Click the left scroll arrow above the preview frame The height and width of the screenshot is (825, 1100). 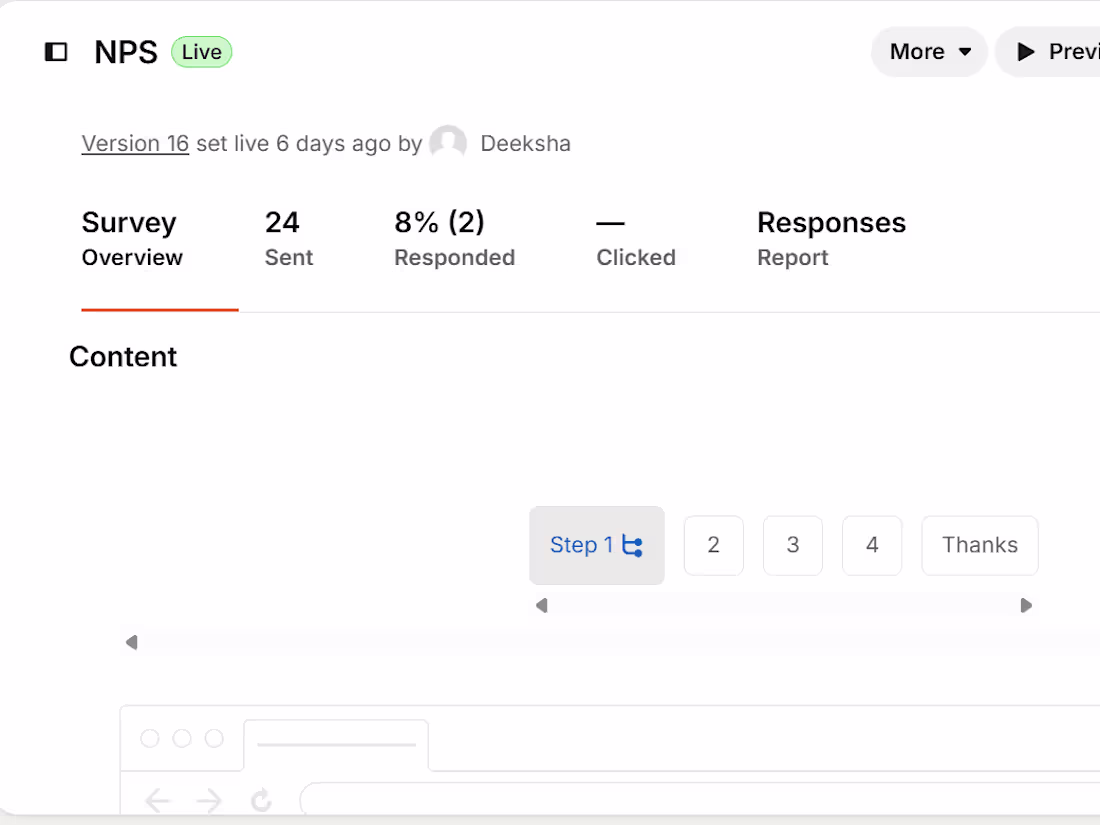(x=131, y=642)
